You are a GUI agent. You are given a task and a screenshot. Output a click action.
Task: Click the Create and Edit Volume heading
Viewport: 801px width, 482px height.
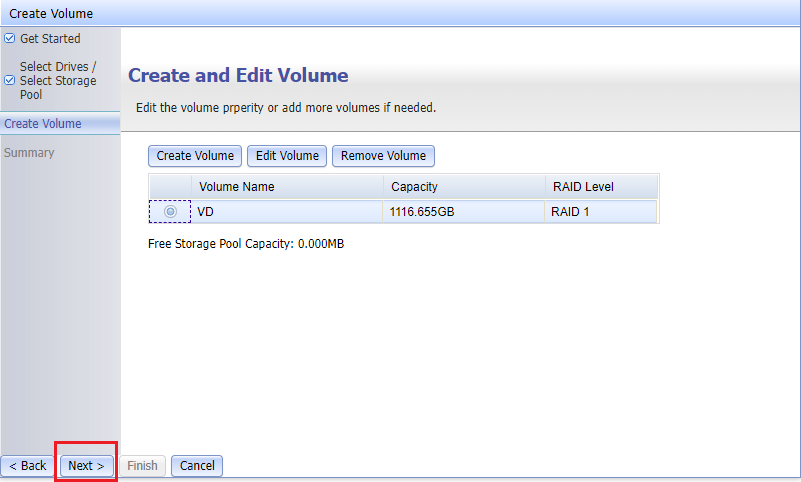pyautogui.click(x=238, y=76)
